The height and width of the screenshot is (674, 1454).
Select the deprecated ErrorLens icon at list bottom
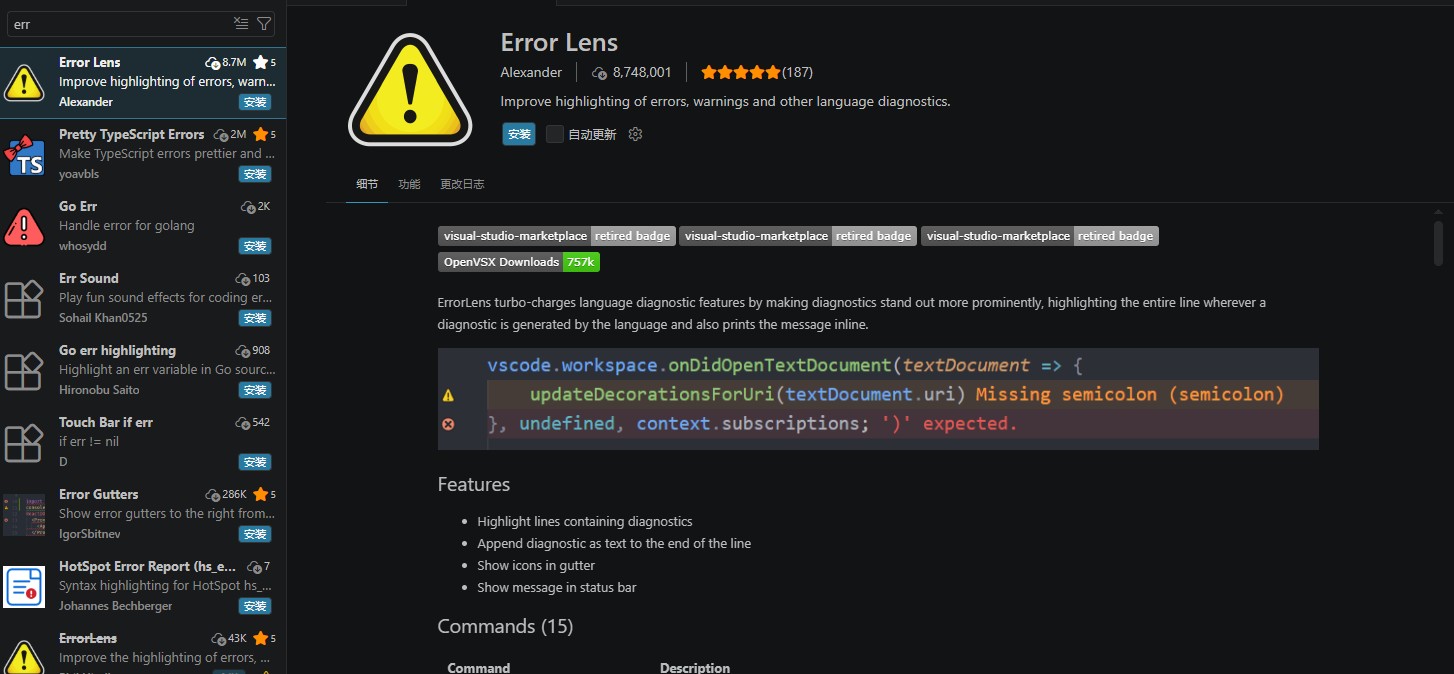(x=24, y=656)
